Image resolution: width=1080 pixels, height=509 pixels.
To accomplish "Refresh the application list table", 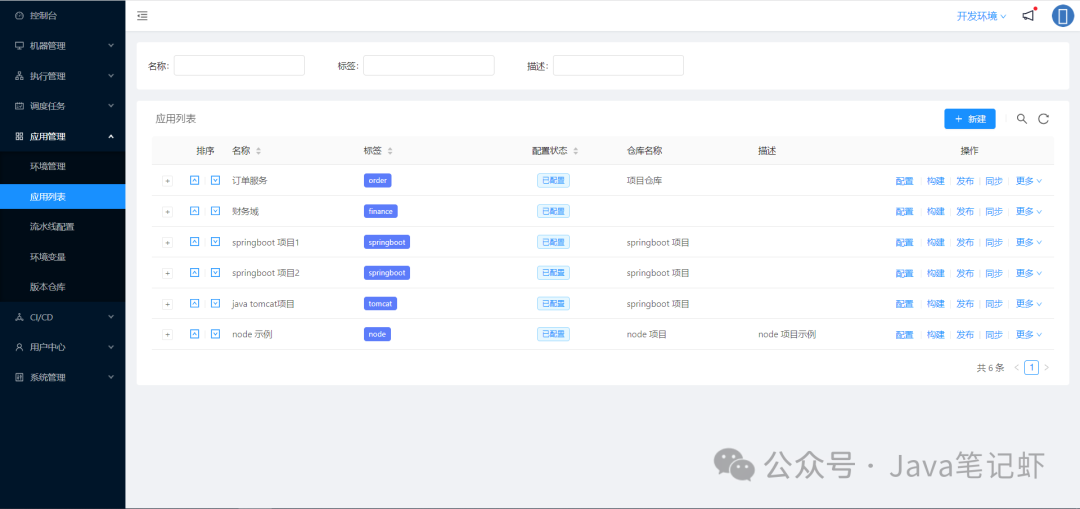I will click(x=1043, y=118).
